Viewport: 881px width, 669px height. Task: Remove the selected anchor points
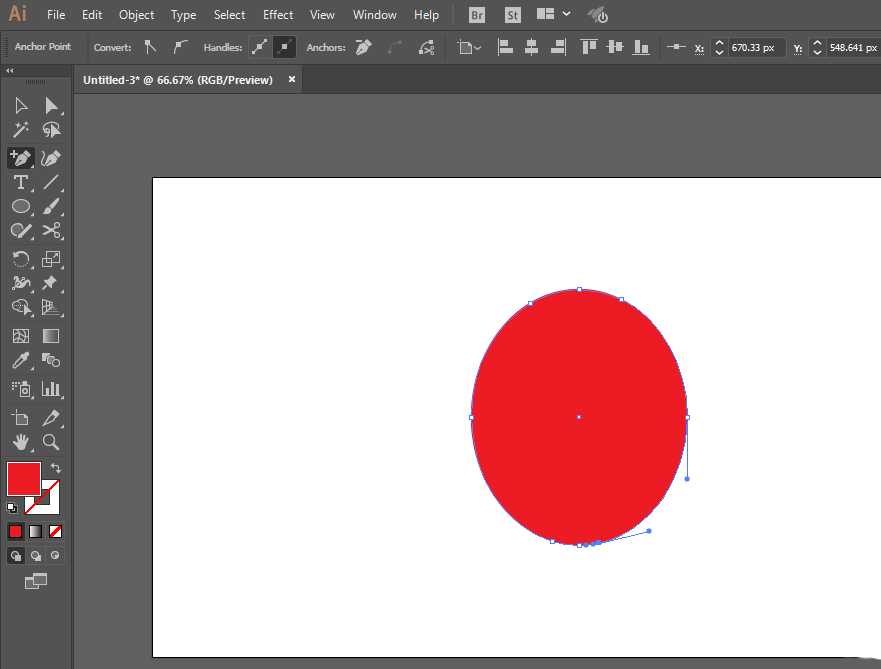click(x=363, y=47)
